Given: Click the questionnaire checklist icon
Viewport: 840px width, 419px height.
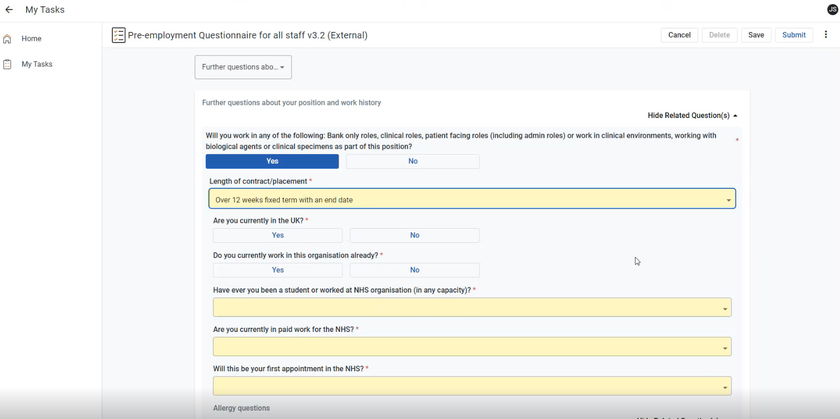Looking at the screenshot, I should [x=118, y=35].
